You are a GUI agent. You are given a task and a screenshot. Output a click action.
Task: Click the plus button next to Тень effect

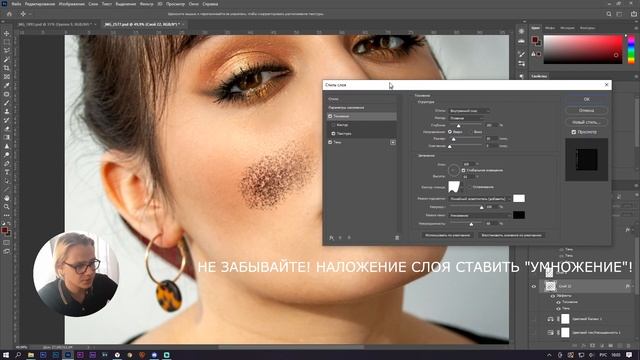click(393, 142)
